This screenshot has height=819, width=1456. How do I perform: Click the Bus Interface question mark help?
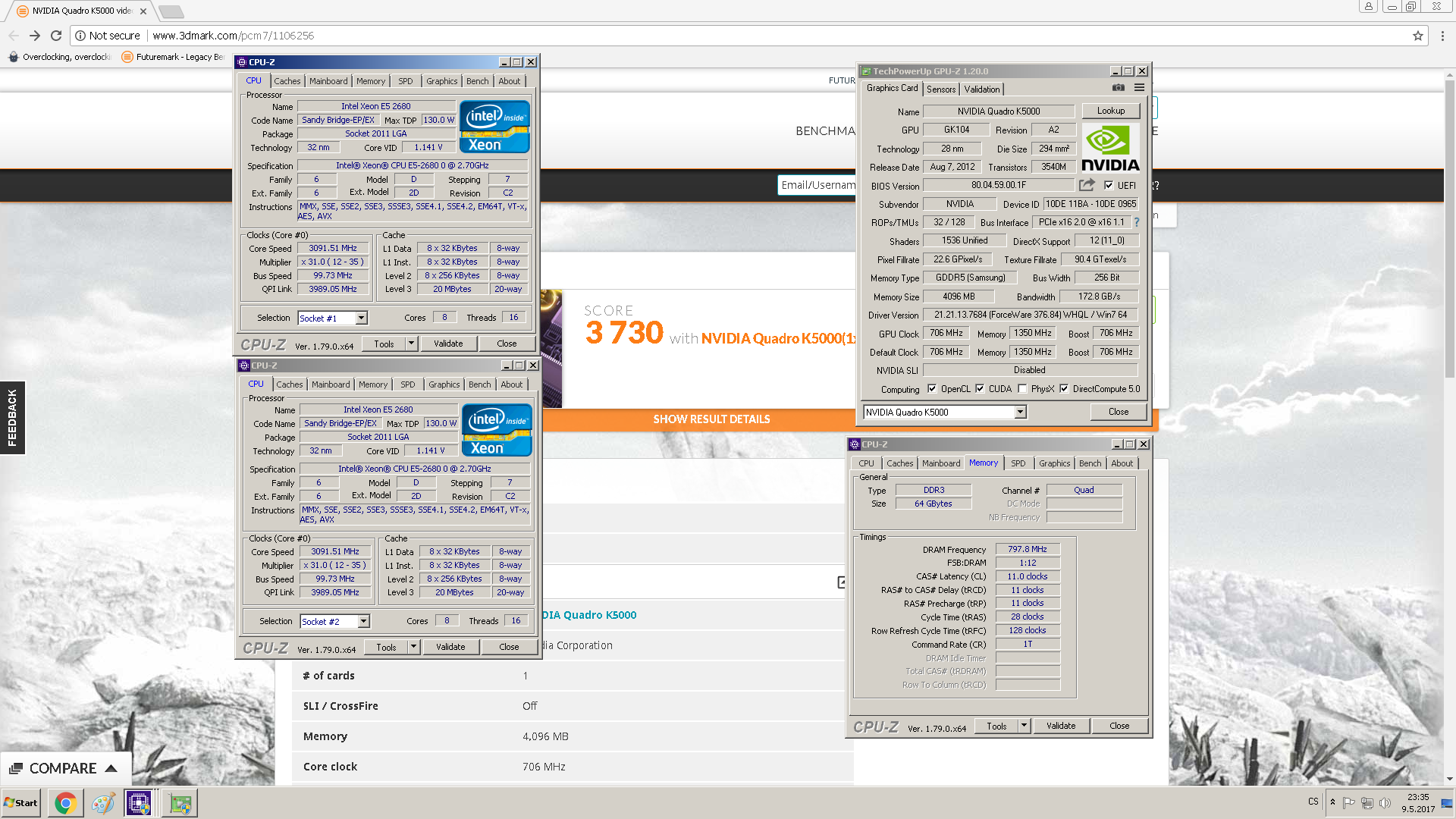(x=1137, y=222)
